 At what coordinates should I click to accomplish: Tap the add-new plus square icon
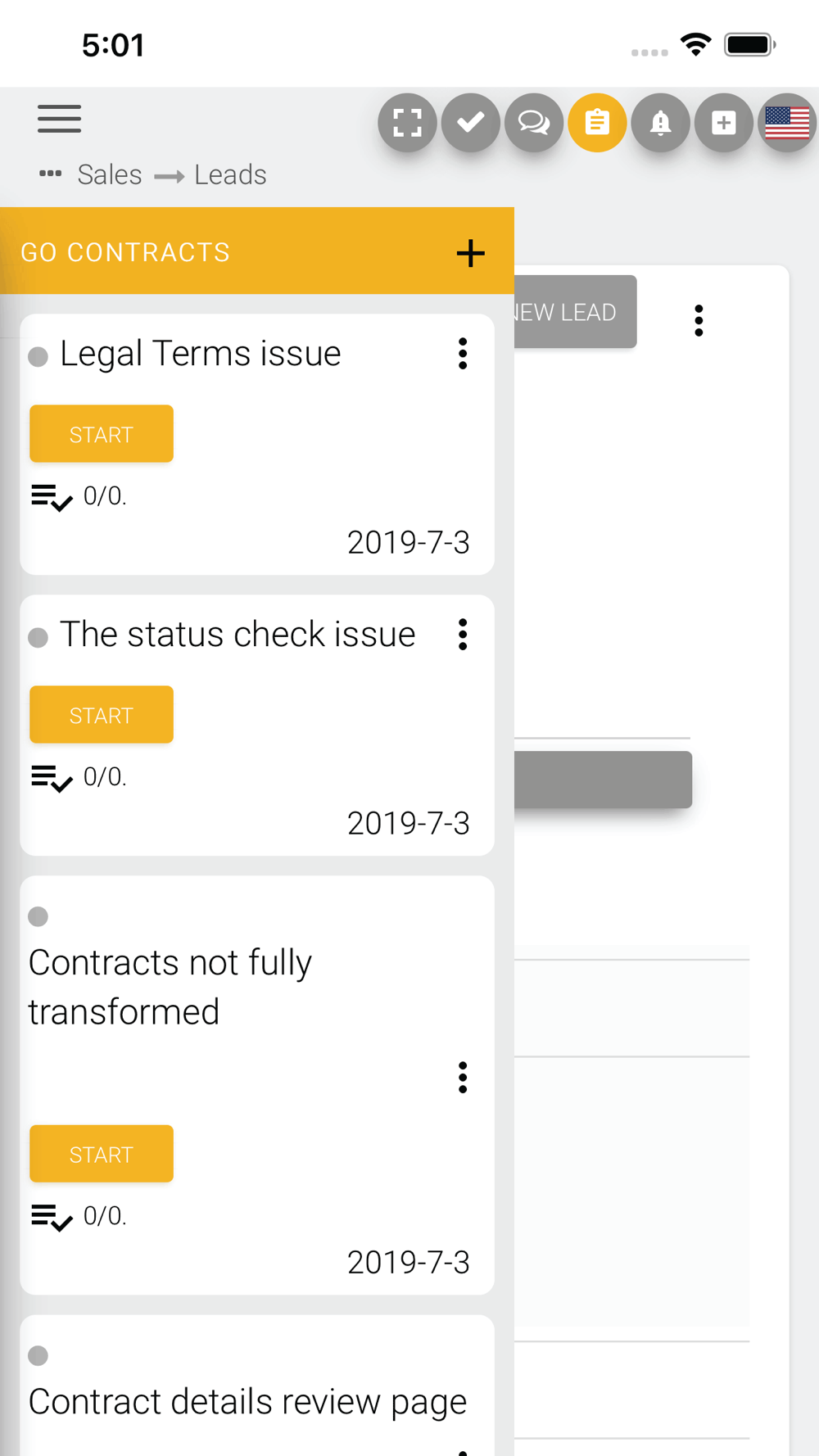(723, 123)
